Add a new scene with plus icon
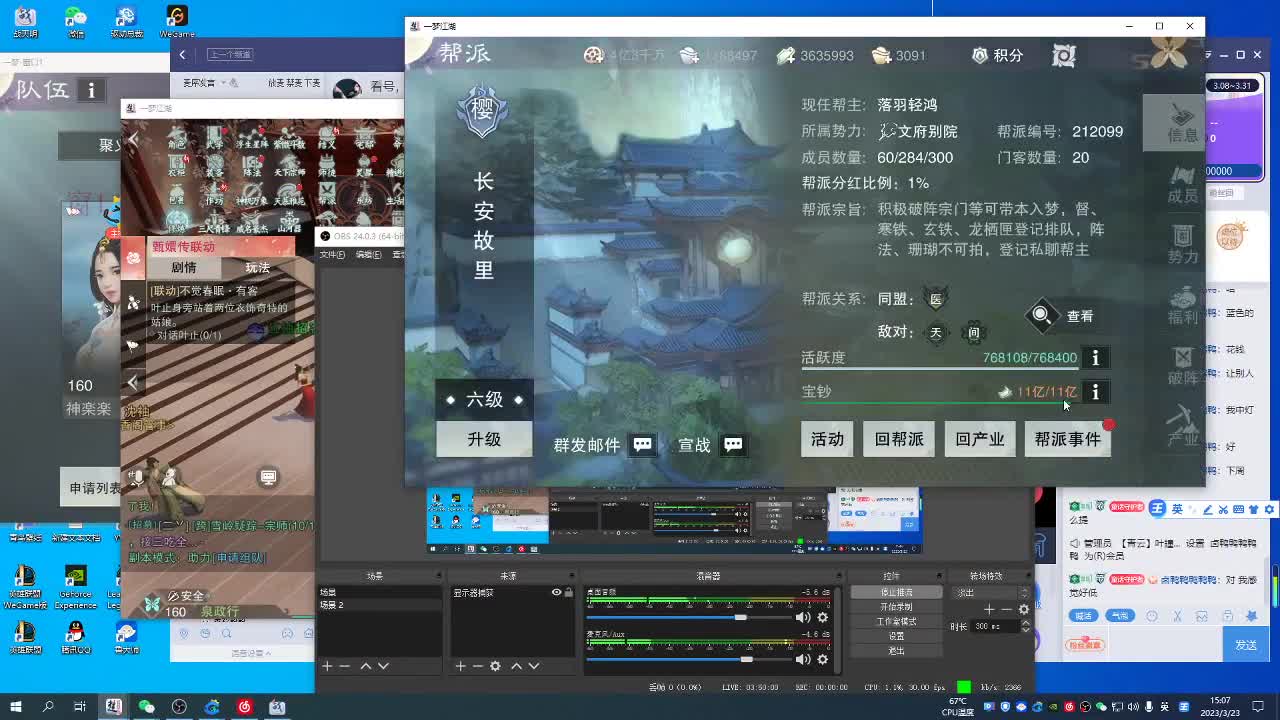This screenshot has width=1280, height=720. pos(327,666)
